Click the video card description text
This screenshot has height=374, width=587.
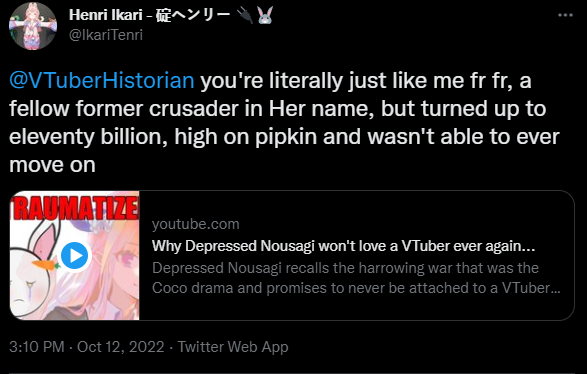[x=356, y=278]
